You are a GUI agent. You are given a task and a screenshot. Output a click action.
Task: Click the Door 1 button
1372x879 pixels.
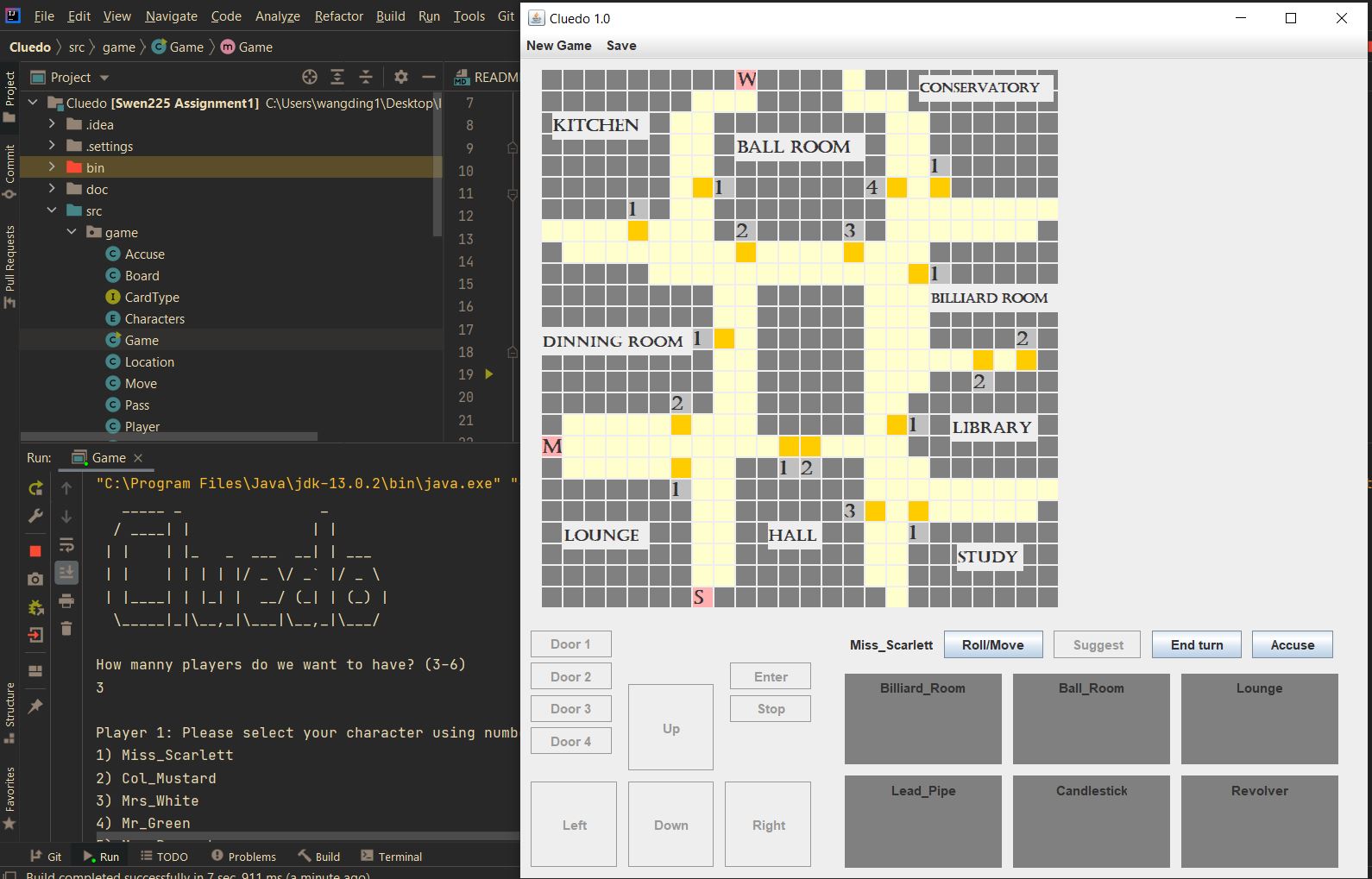[x=571, y=644]
